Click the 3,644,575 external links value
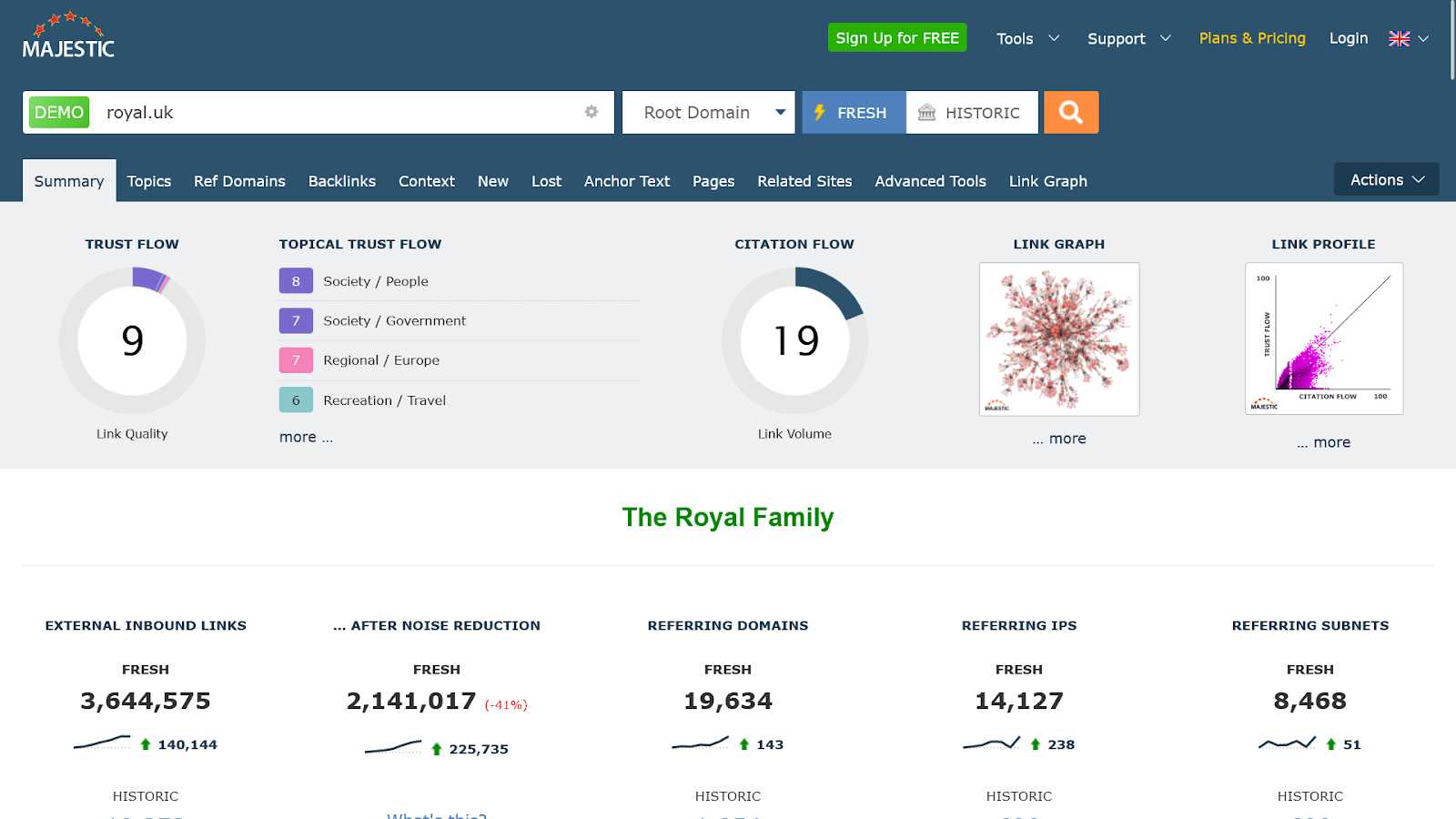 tap(146, 701)
